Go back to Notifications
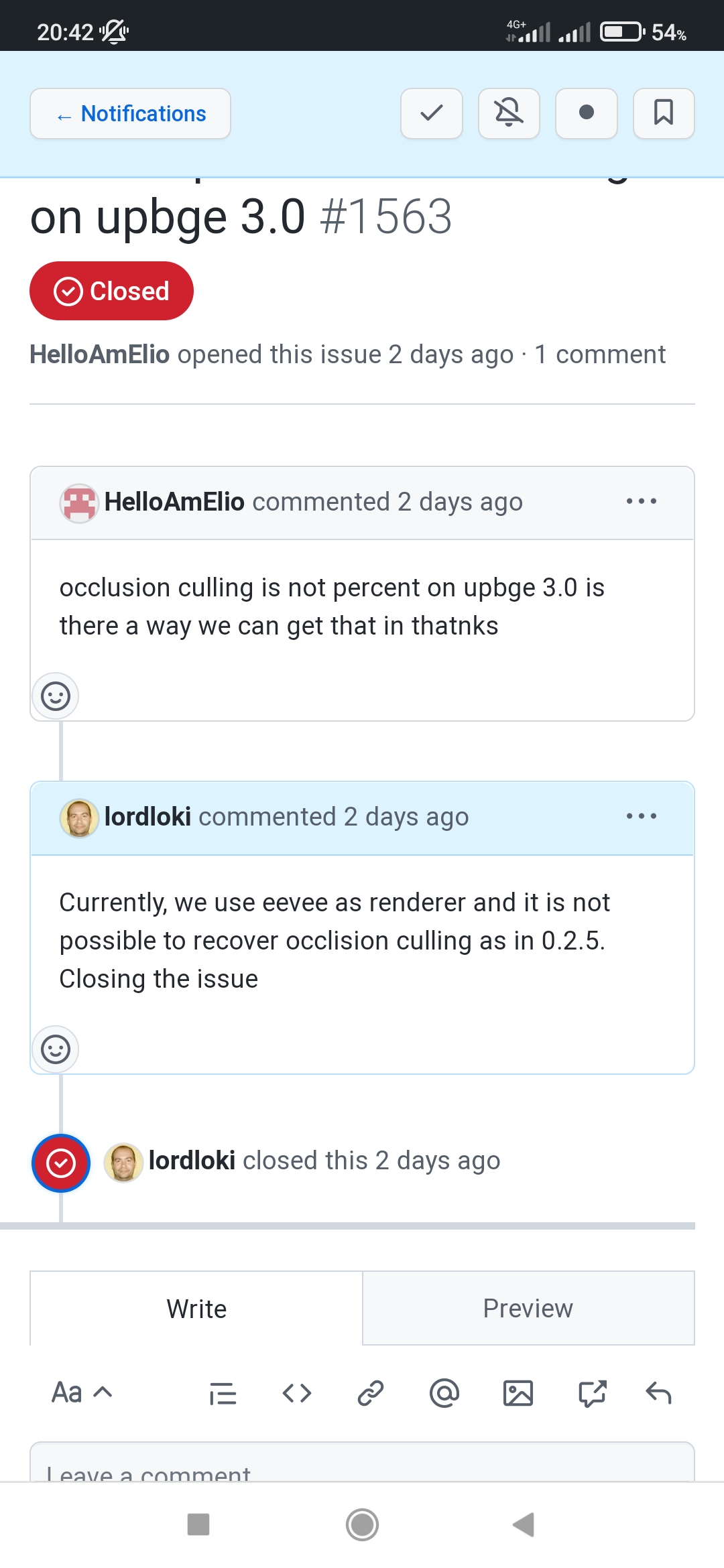724x1568 pixels. [130, 113]
